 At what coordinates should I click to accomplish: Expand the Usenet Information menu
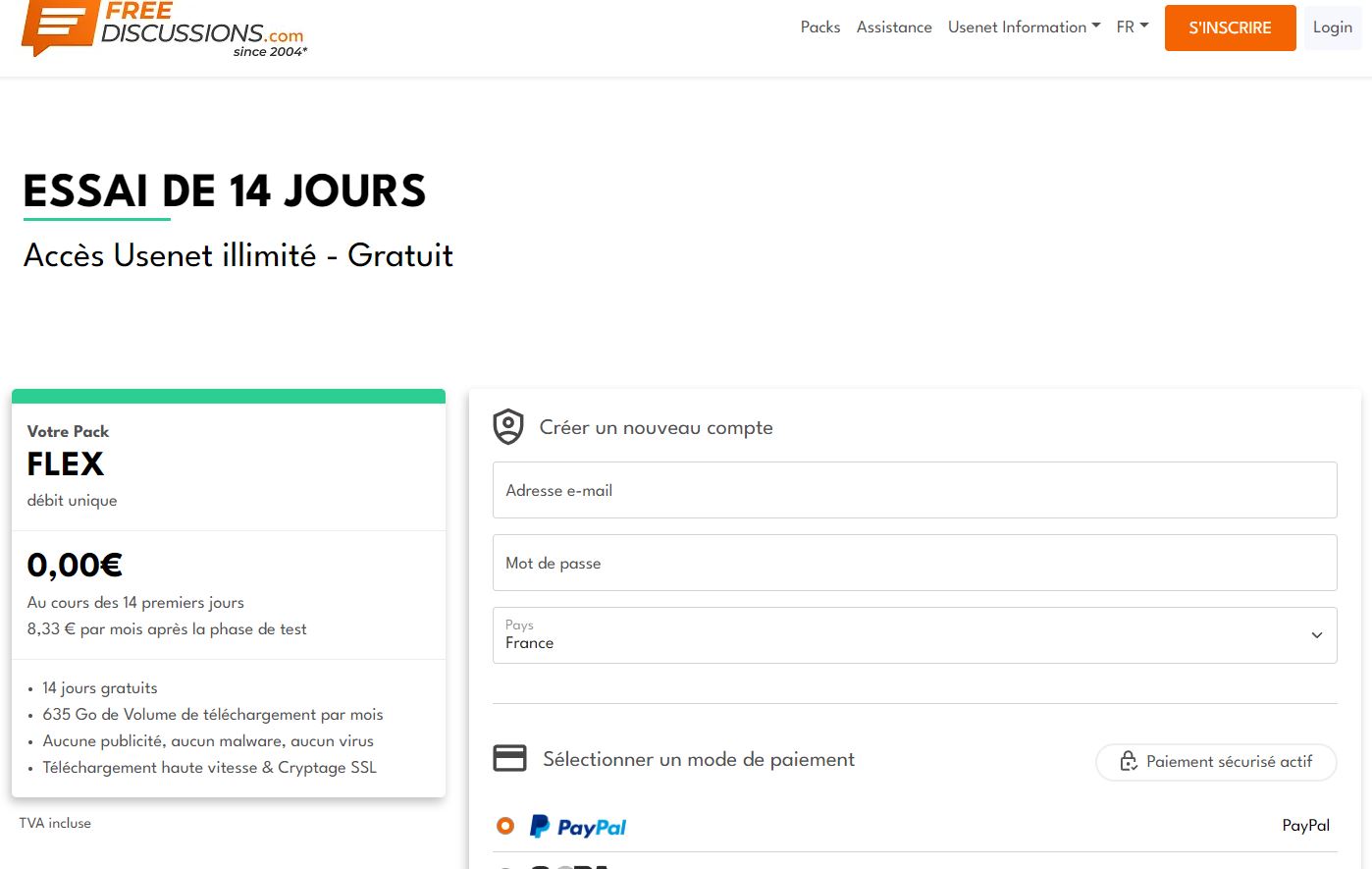click(1024, 27)
